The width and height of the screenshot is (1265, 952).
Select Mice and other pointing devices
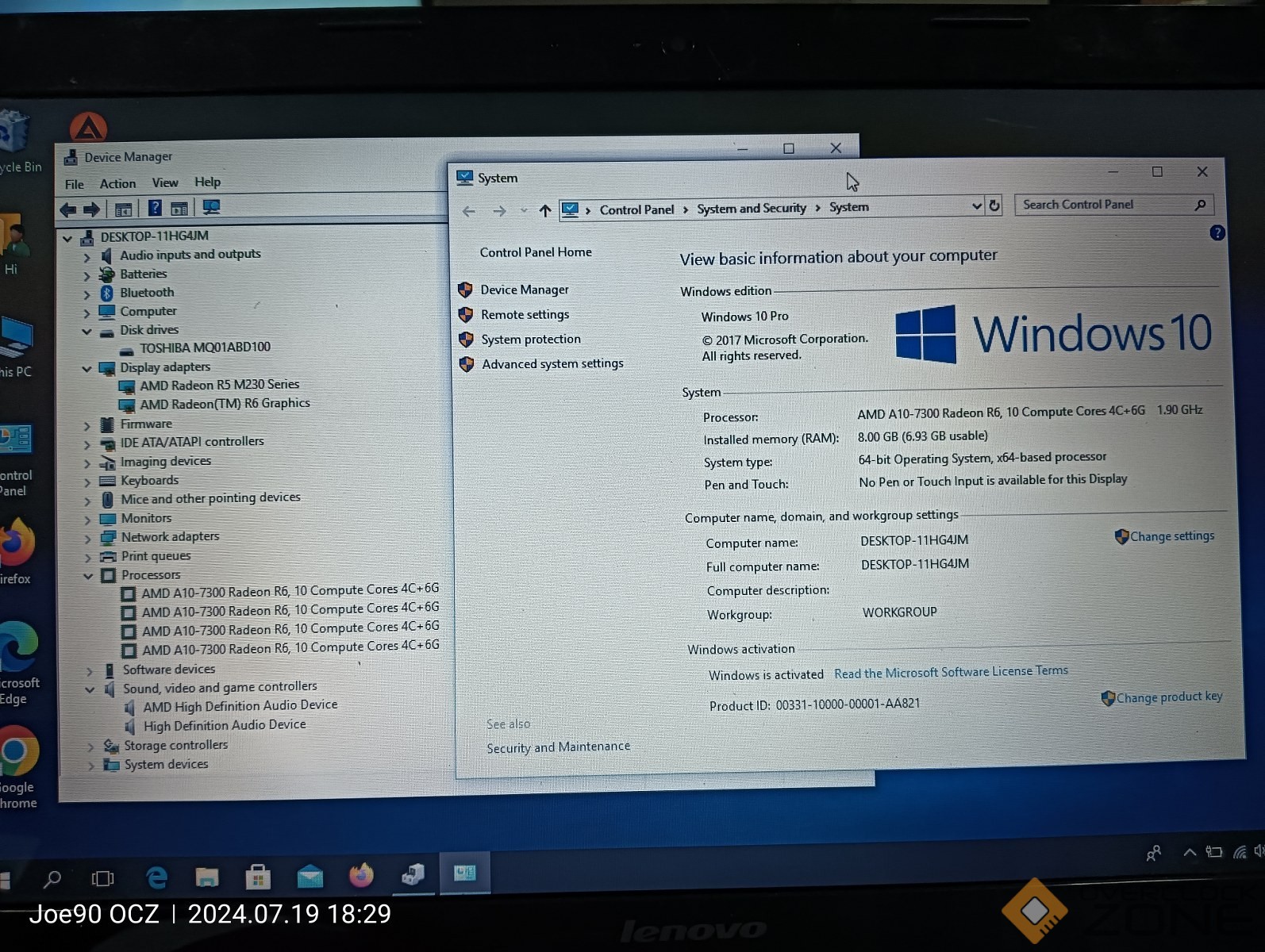point(210,498)
